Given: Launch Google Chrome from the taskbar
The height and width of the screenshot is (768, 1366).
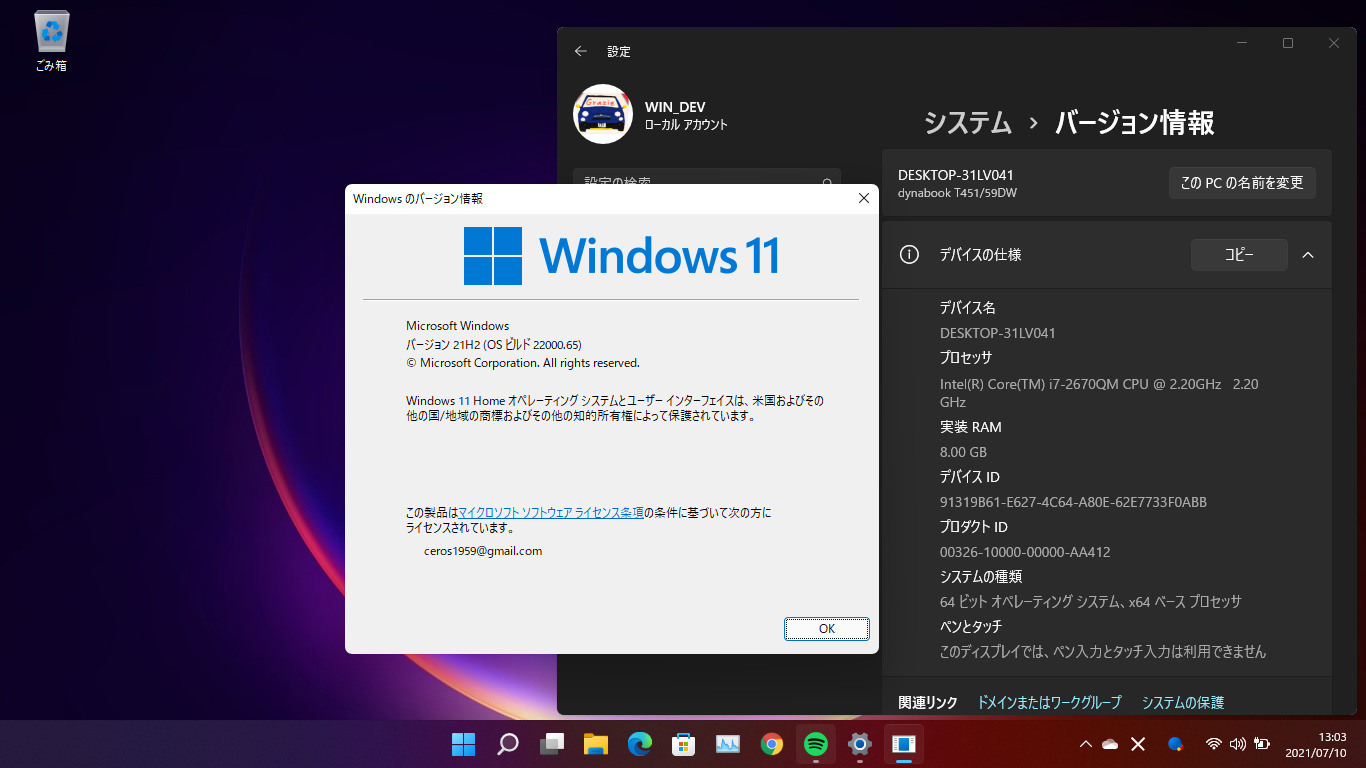Looking at the screenshot, I should (771, 744).
